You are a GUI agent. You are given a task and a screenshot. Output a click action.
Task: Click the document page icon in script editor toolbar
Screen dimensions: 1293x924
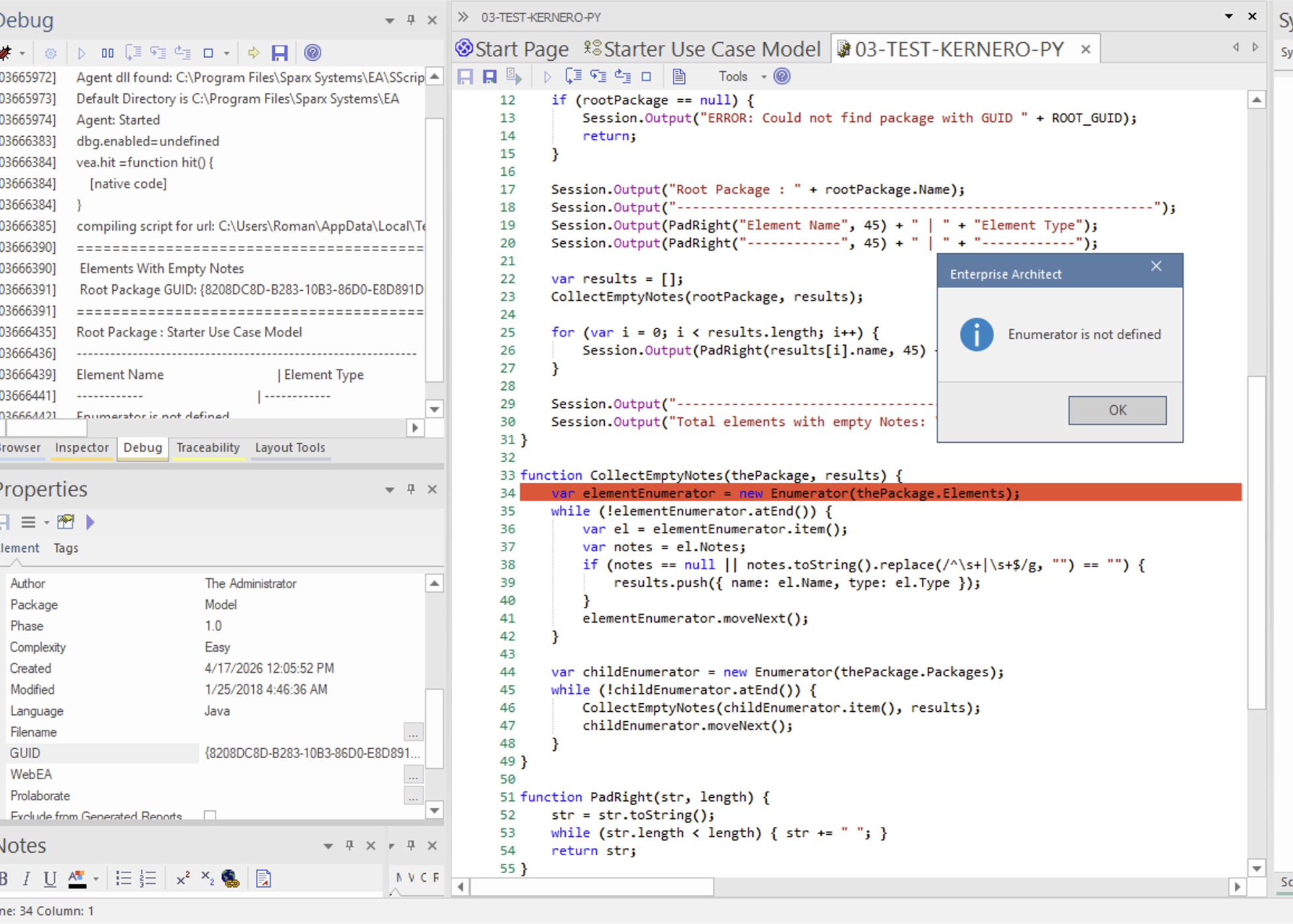coord(679,77)
